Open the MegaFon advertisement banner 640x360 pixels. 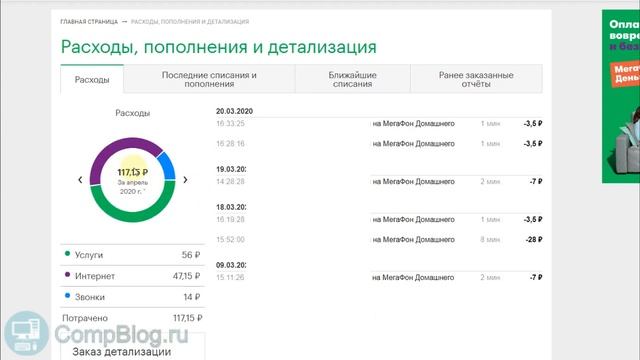click(621, 96)
